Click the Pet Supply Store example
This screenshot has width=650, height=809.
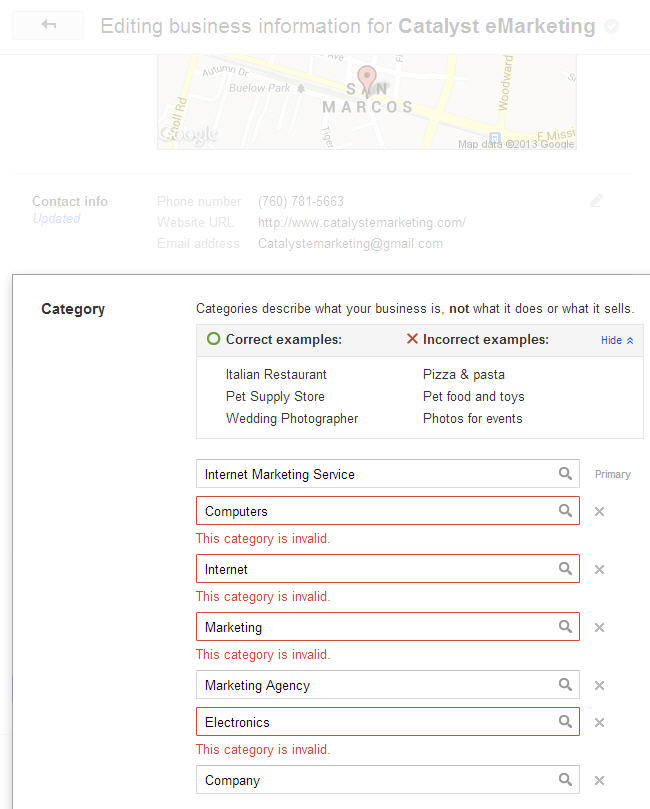pos(275,397)
